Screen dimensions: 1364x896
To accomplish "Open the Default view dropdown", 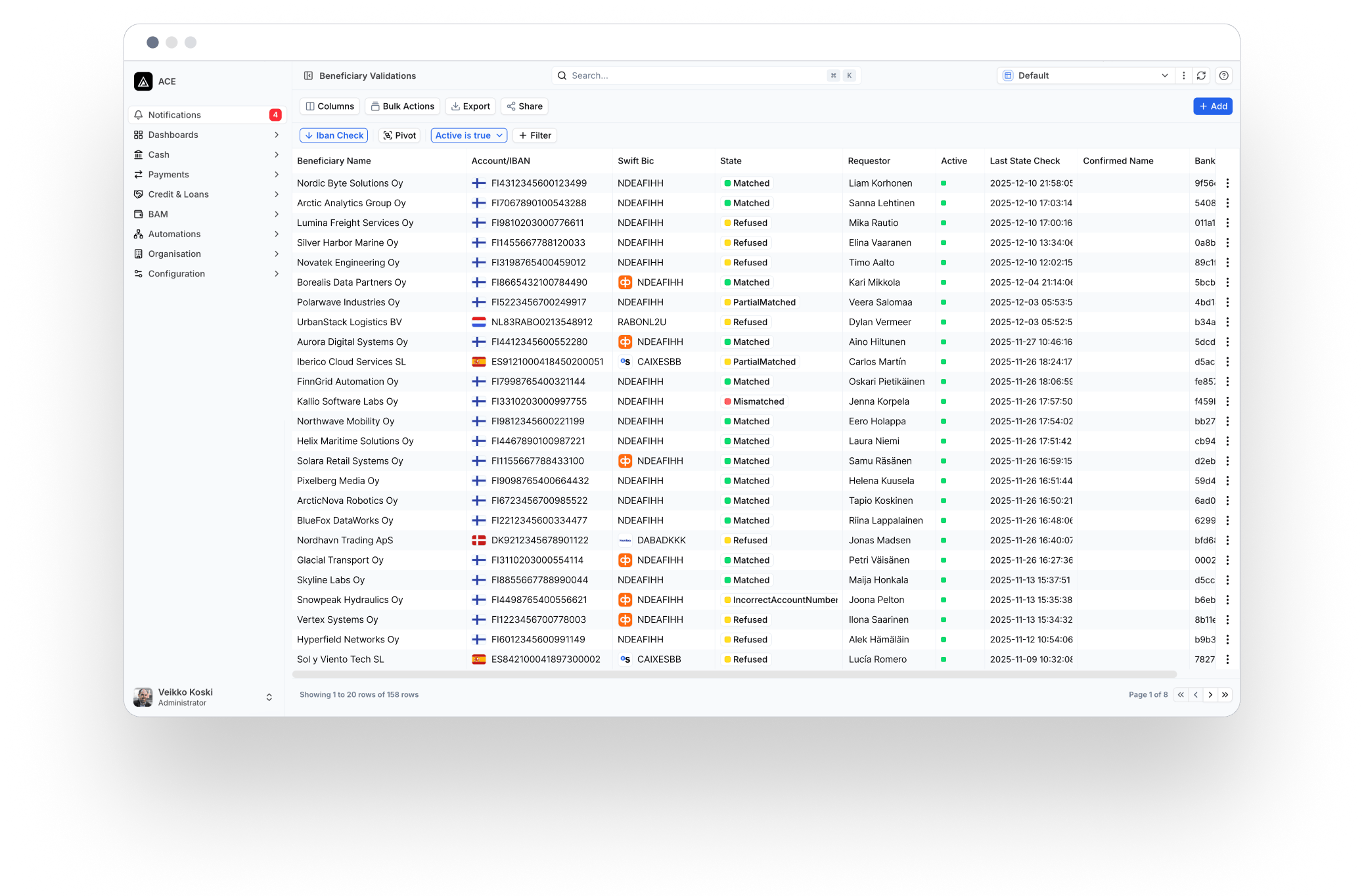I will [1085, 76].
